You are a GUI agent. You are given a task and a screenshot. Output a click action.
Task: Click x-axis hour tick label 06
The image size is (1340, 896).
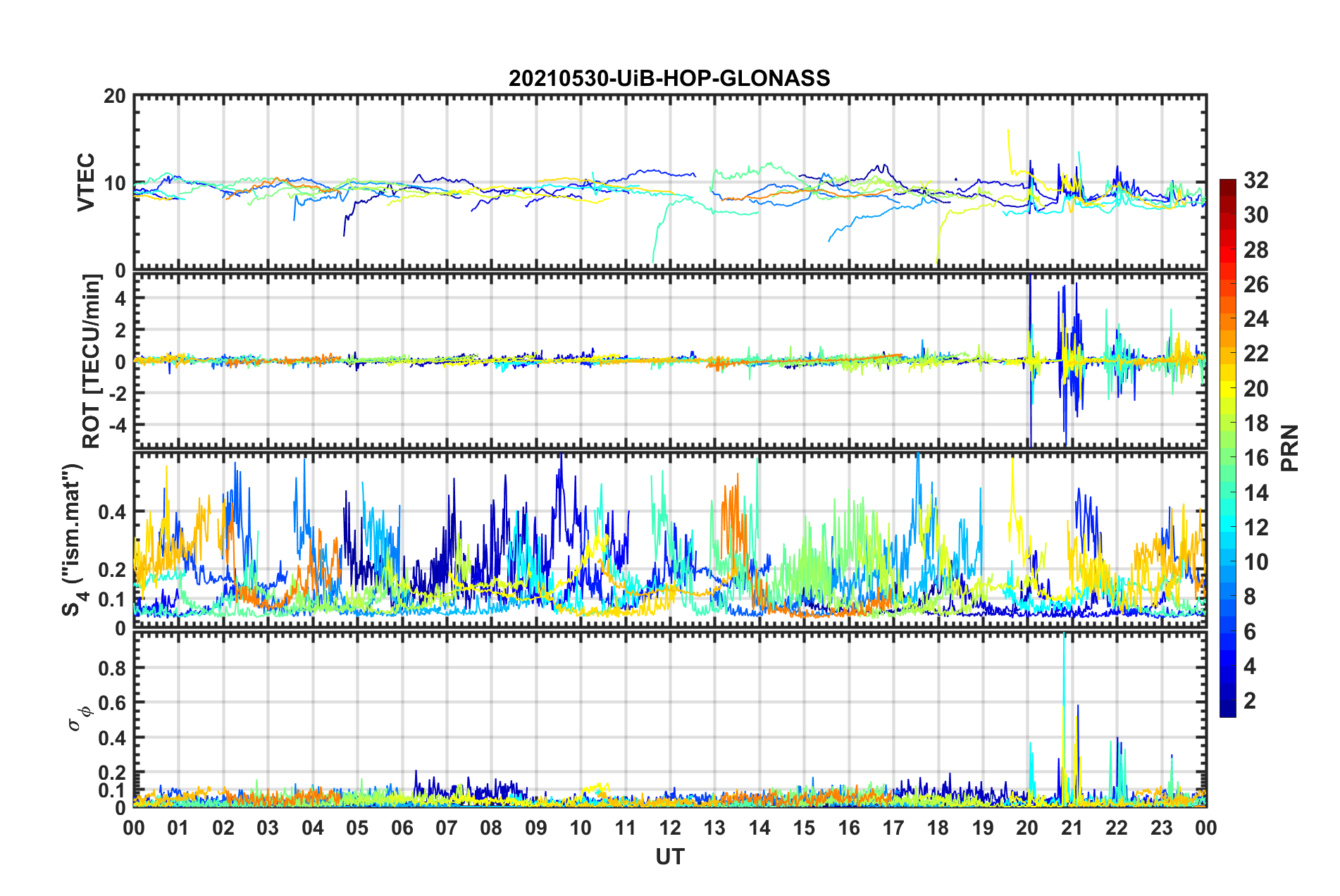coord(402,828)
